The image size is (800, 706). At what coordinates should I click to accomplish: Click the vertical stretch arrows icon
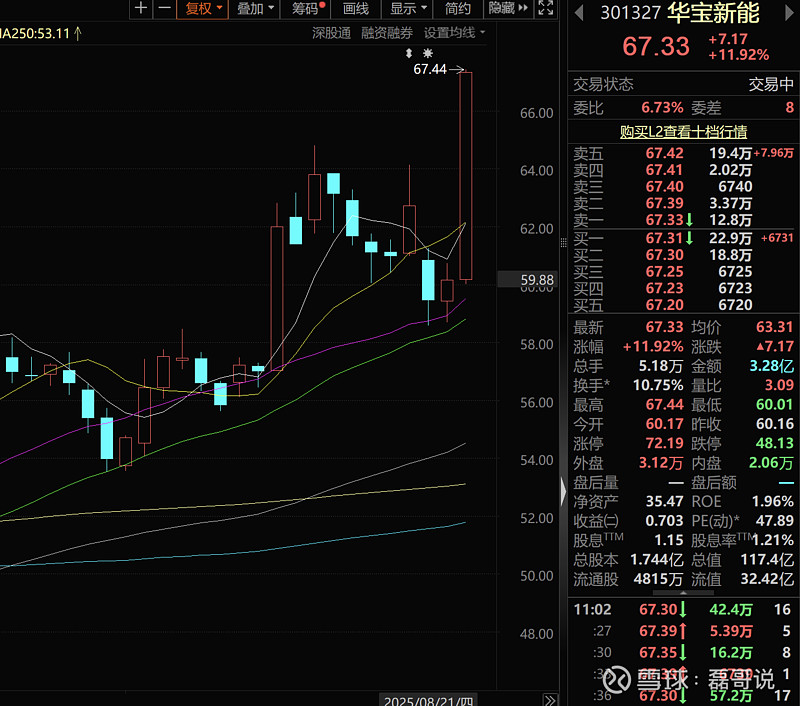click(x=409, y=53)
